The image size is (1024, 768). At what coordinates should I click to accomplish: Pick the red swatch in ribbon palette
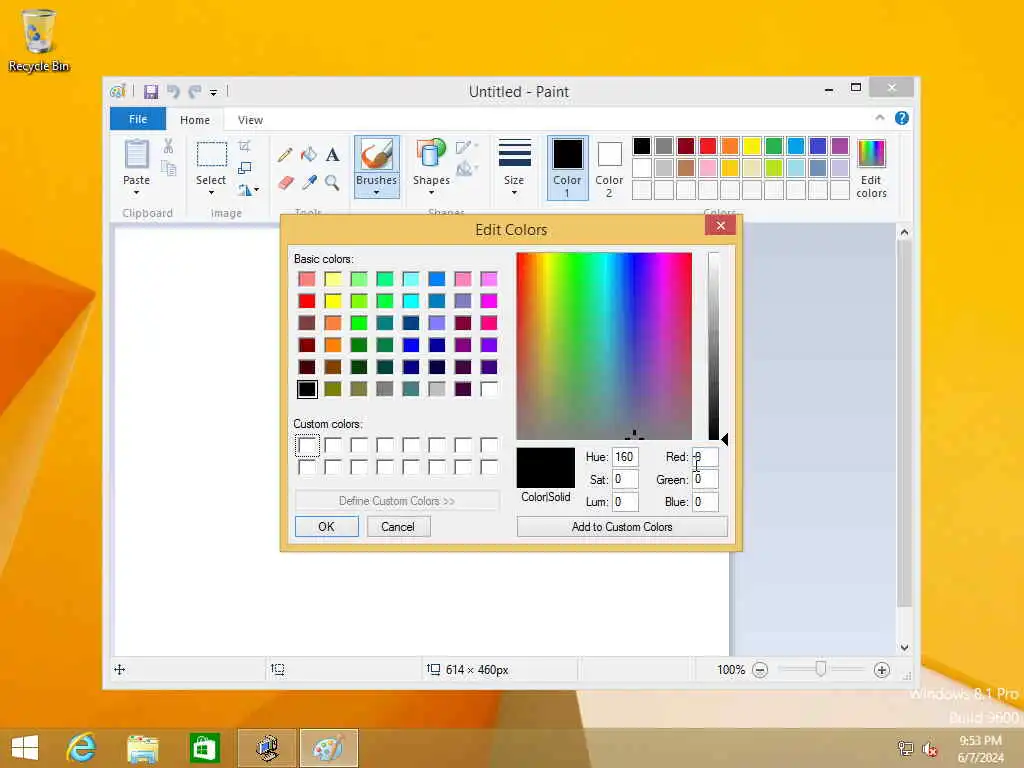[707, 146]
